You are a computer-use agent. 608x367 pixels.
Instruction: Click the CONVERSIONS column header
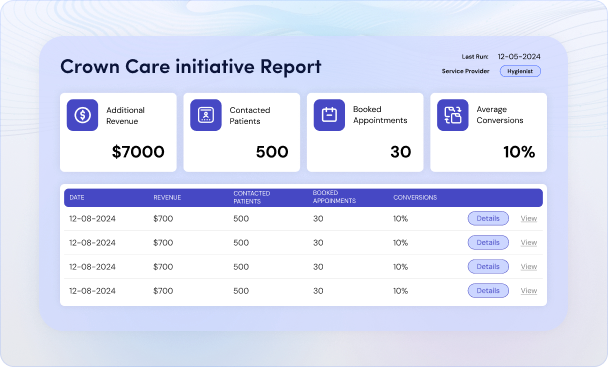pyautogui.click(x=415, y=197)
